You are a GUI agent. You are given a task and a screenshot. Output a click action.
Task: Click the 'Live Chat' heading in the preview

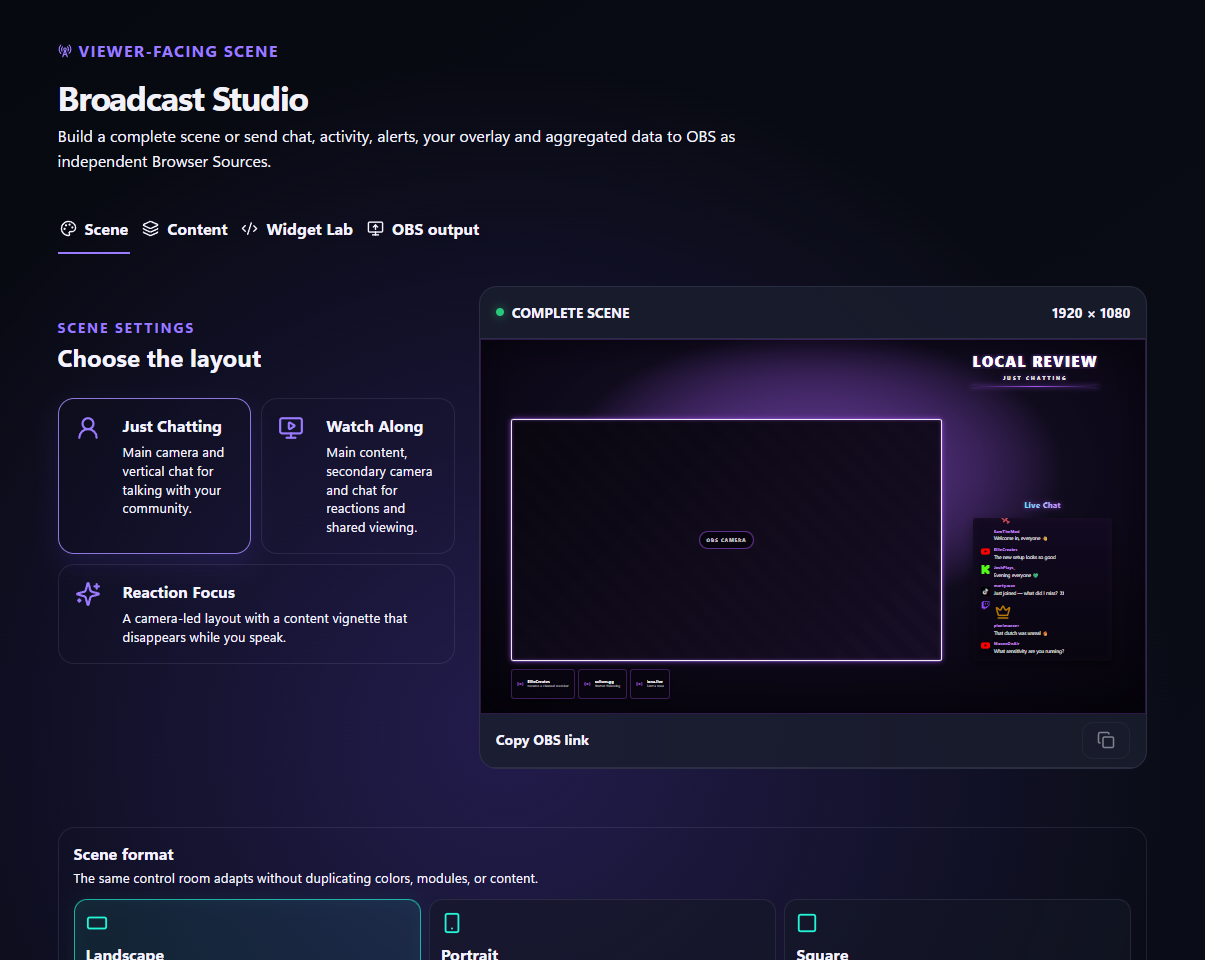click(1042, 505)
